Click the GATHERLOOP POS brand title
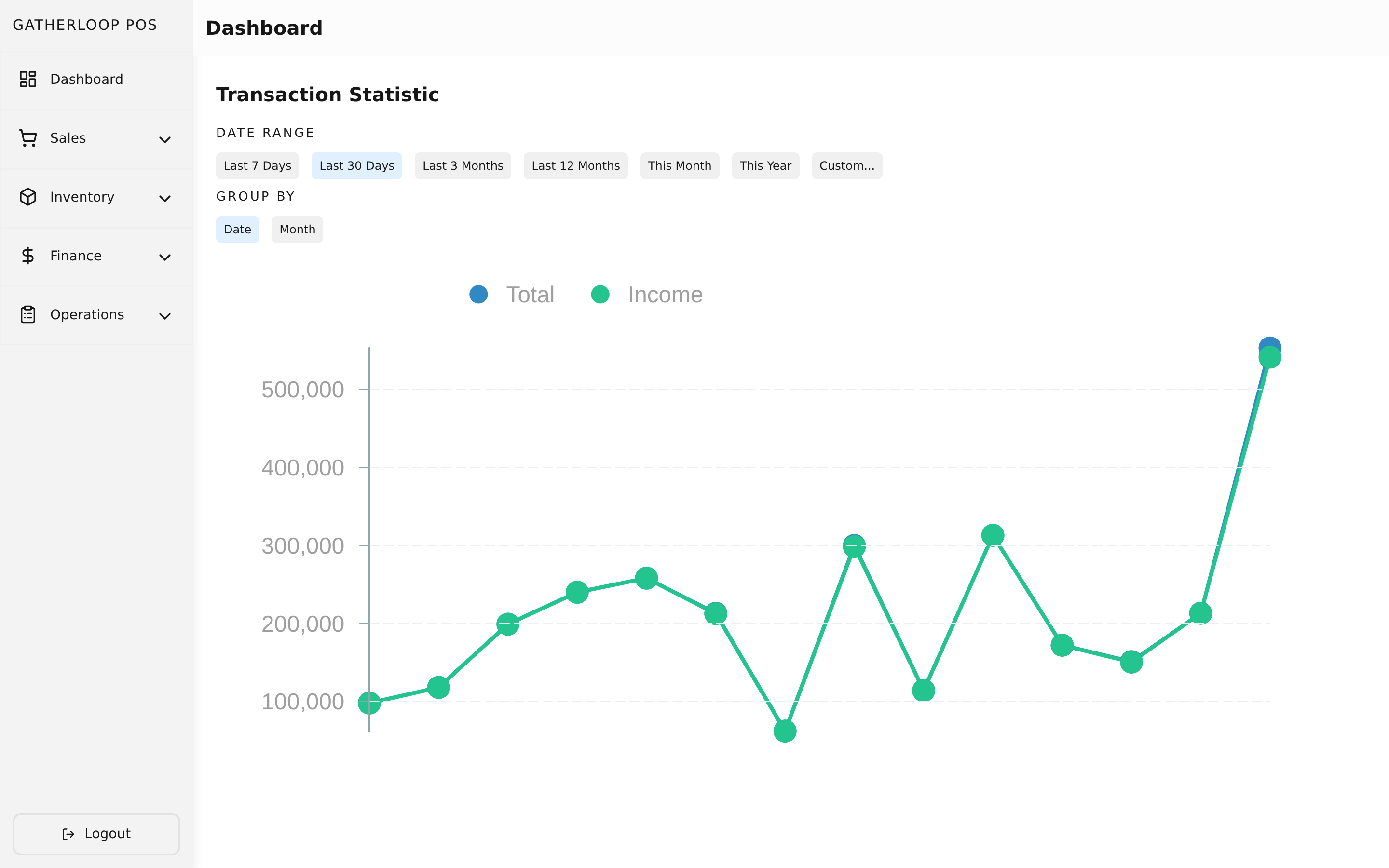The width and height of the screenshot is (1389, 868). (x=85, y=25)
